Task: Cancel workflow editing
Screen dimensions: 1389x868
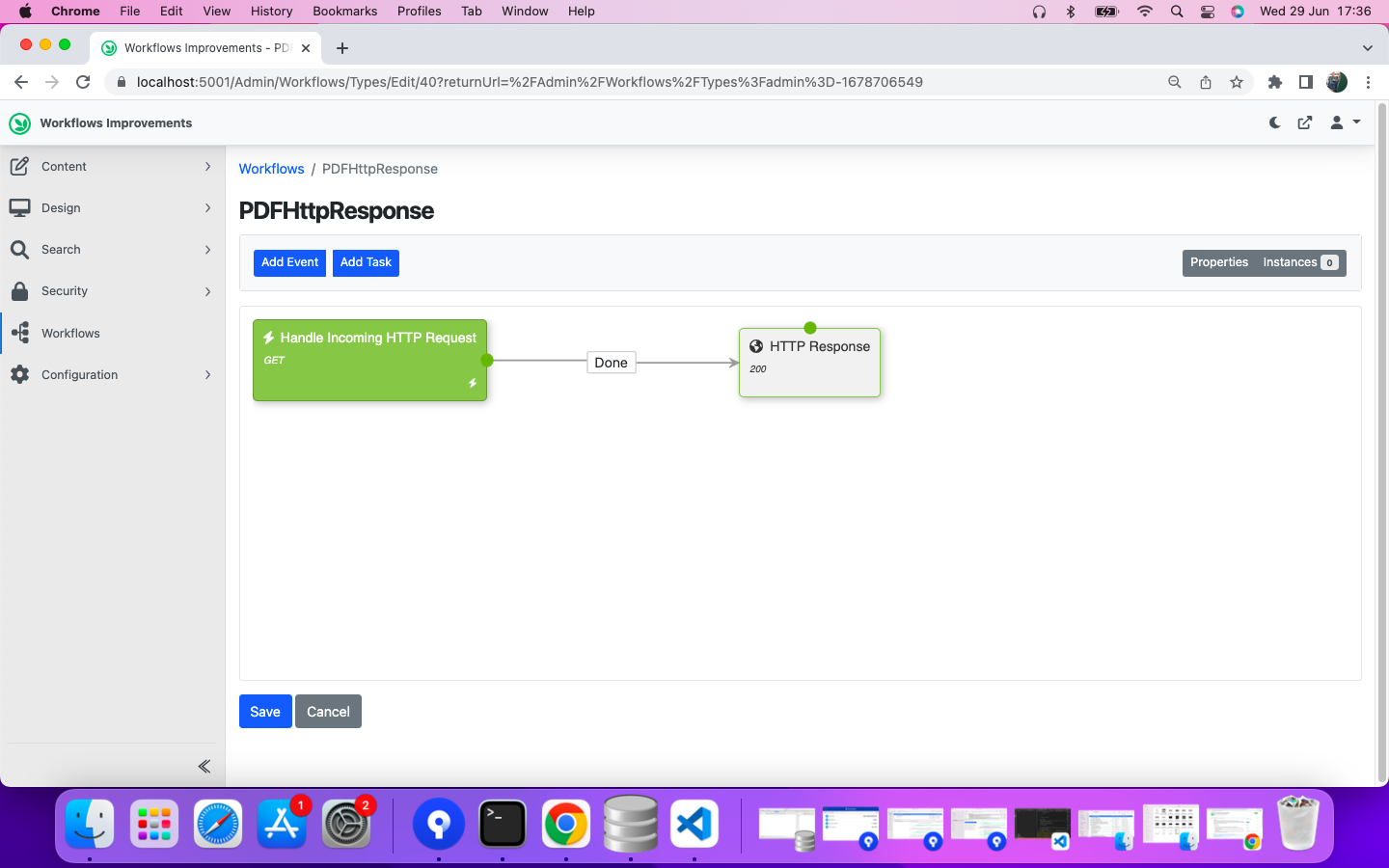Action: 328,712
